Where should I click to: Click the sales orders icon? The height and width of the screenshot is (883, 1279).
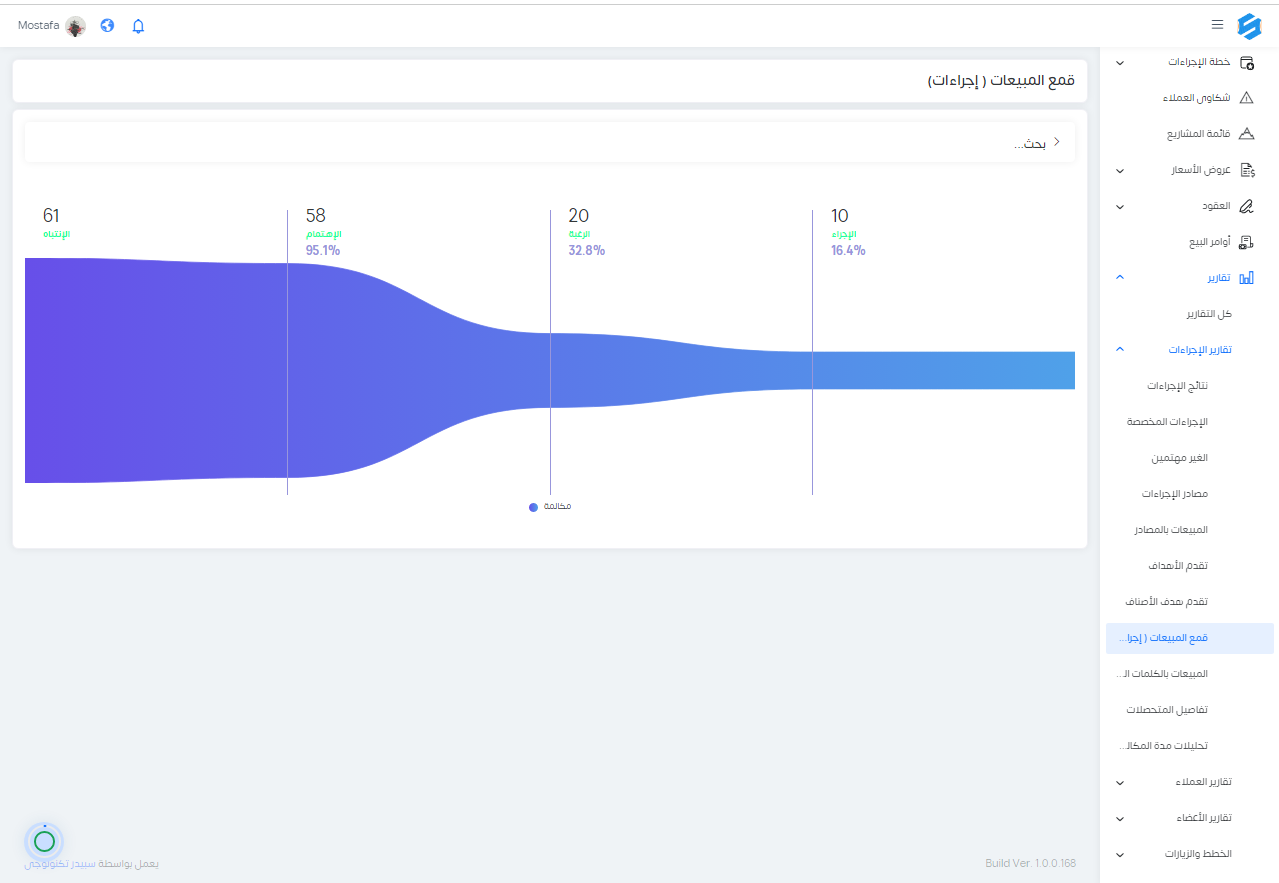(1246, 242)
